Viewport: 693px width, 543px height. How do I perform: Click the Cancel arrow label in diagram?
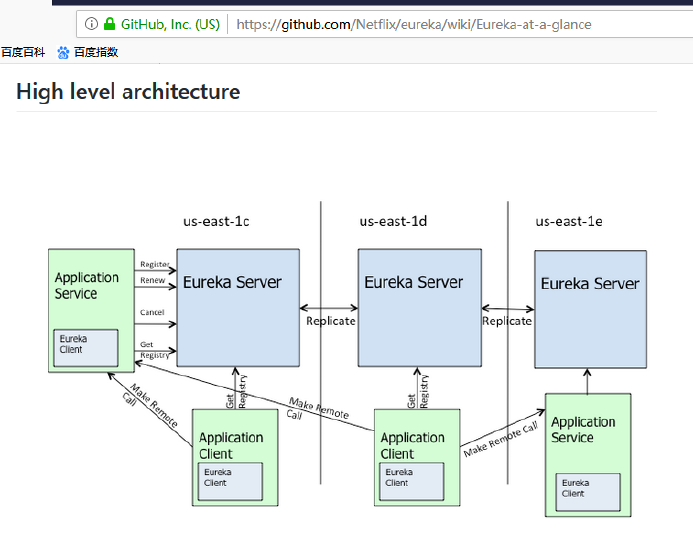click(x=152, y=313)
